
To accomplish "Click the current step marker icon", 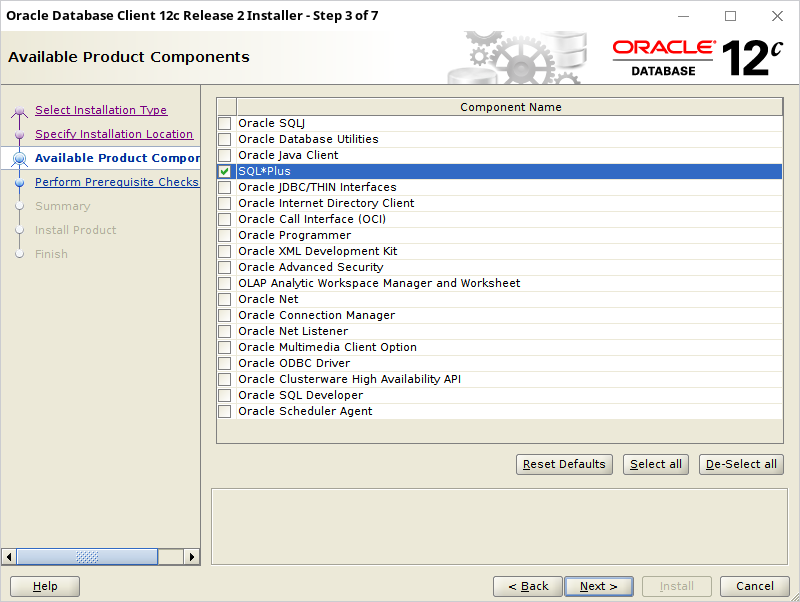I will (19, 159).
